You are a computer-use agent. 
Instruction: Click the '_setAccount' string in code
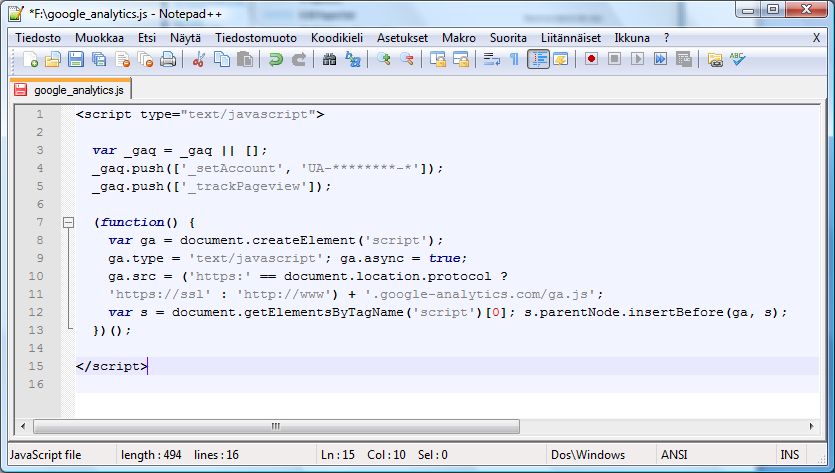tap(232, 168)
